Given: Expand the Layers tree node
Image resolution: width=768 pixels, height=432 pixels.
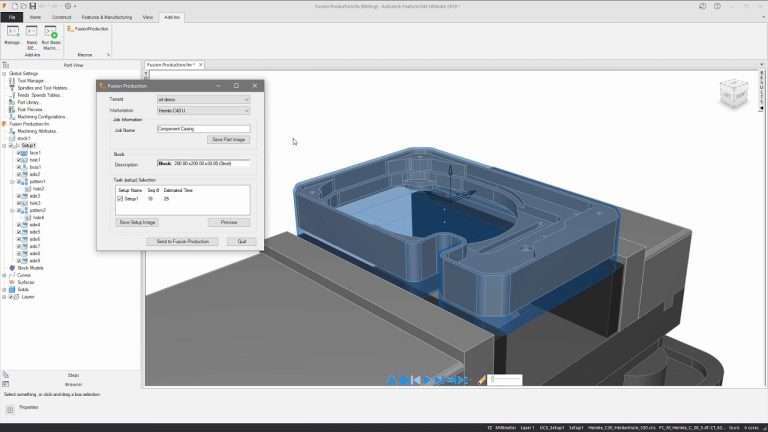Looking at the screenshot, I should [x=4, y=297].
